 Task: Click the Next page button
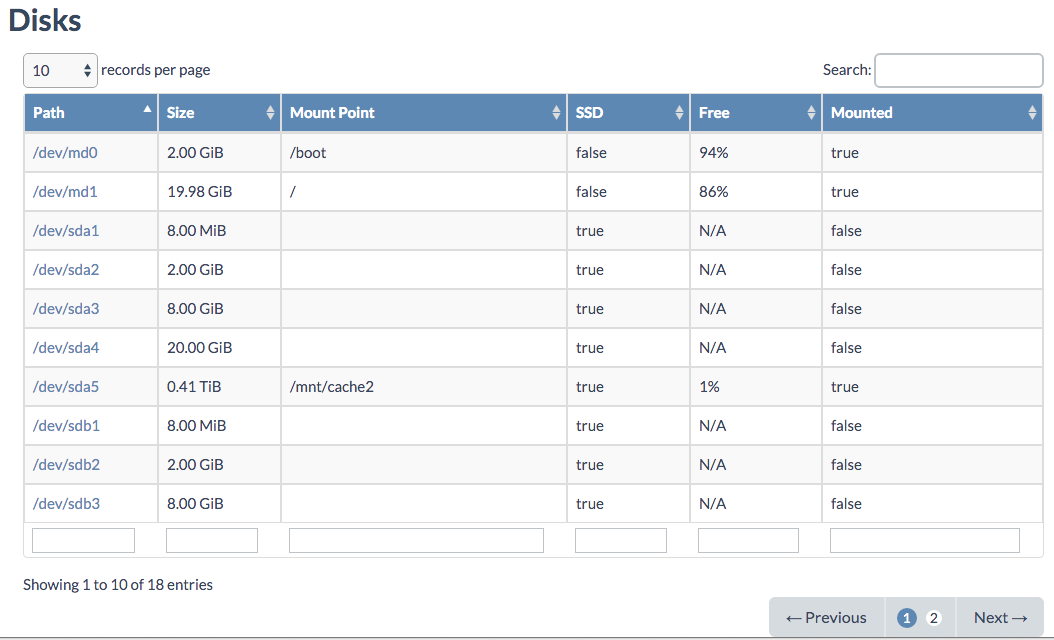[x=1000, y=618]
